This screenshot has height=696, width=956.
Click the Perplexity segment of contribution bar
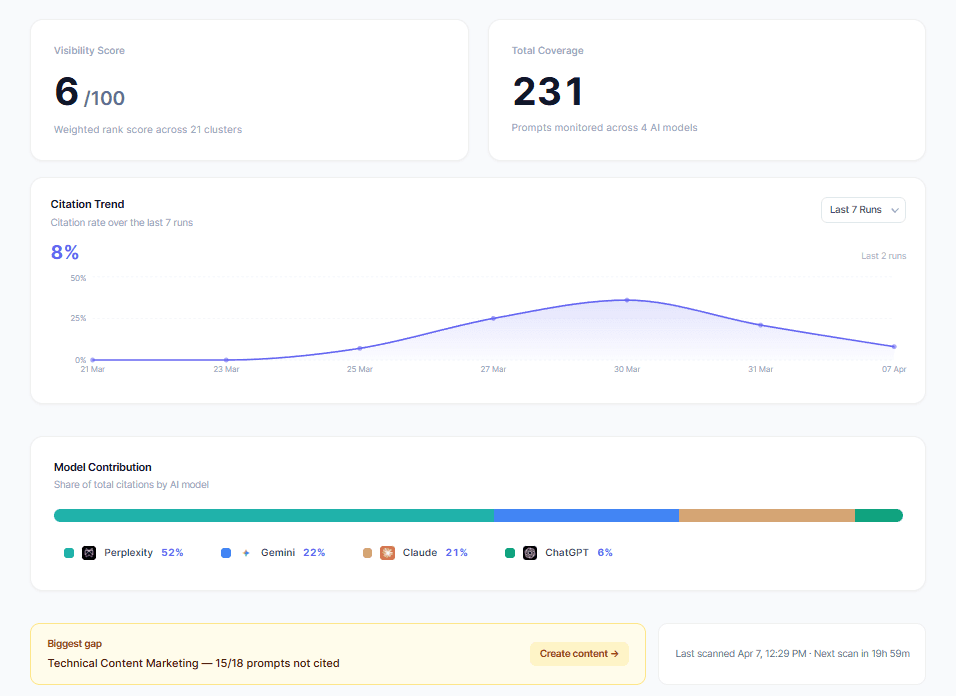[274, 516]
